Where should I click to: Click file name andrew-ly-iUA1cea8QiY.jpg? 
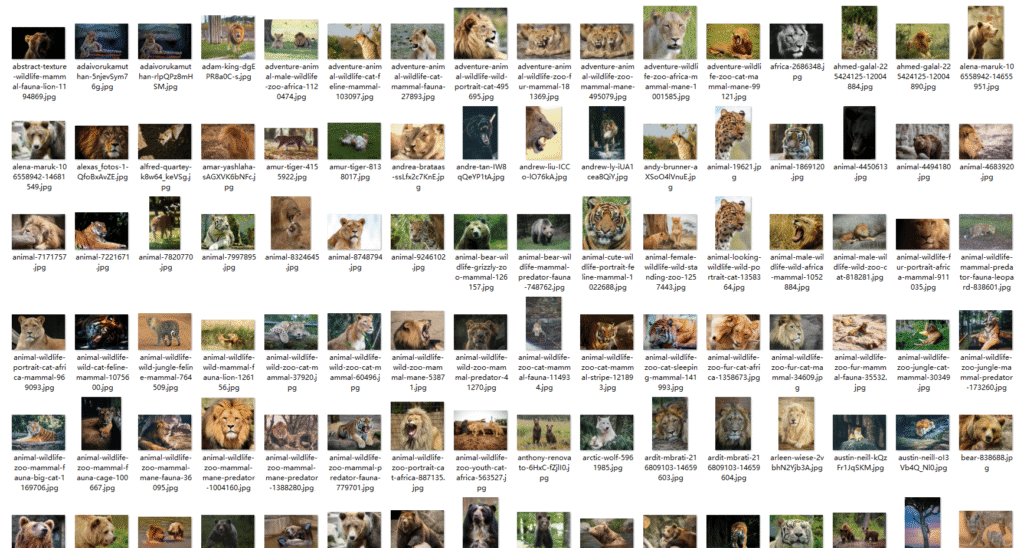click(x=607, y=172)
